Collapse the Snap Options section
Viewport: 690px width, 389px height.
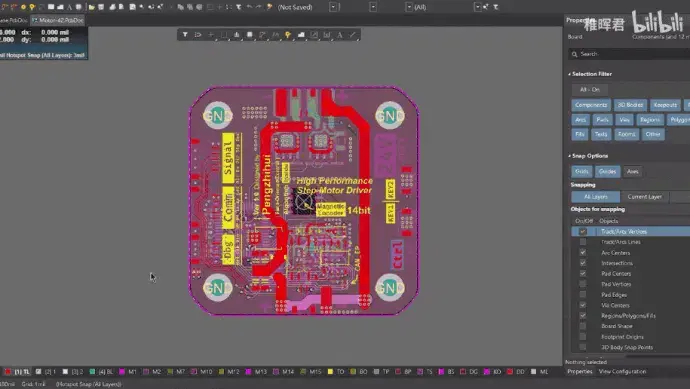click(569, 156)
